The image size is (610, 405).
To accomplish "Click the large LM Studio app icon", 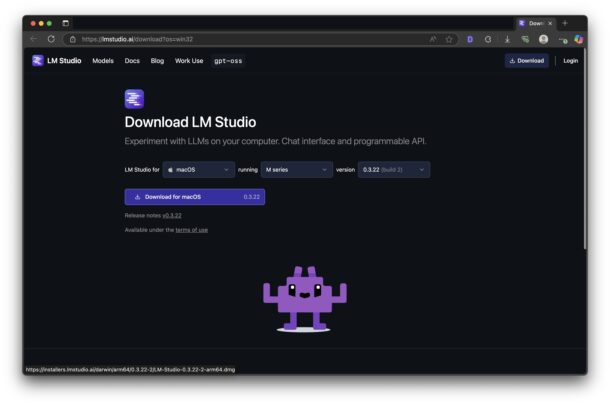I will click(x=134, y=99).
